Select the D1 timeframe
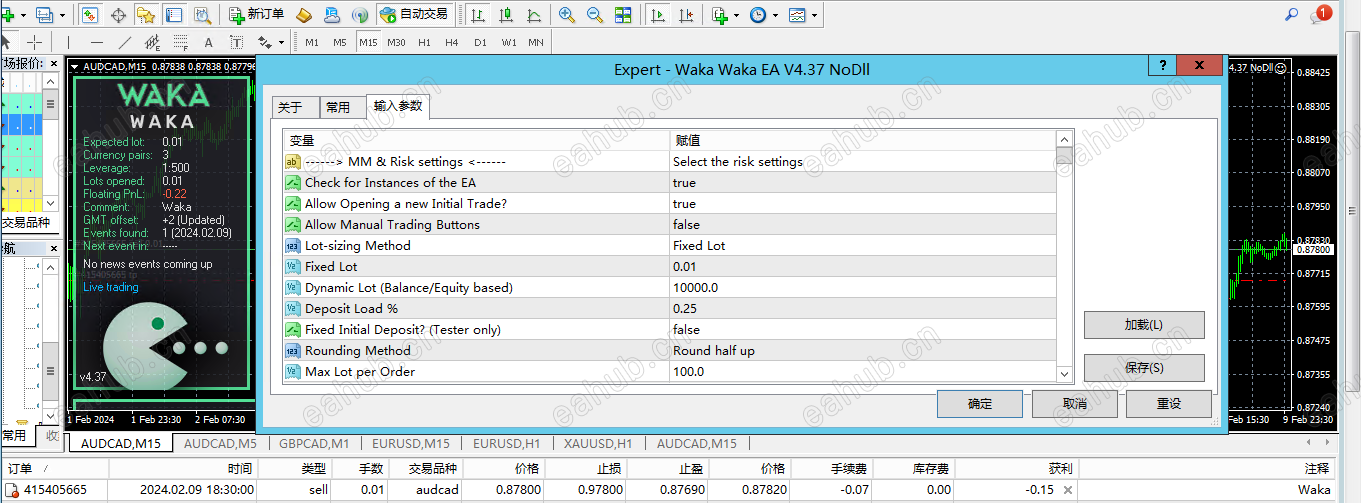 (480, 42)
